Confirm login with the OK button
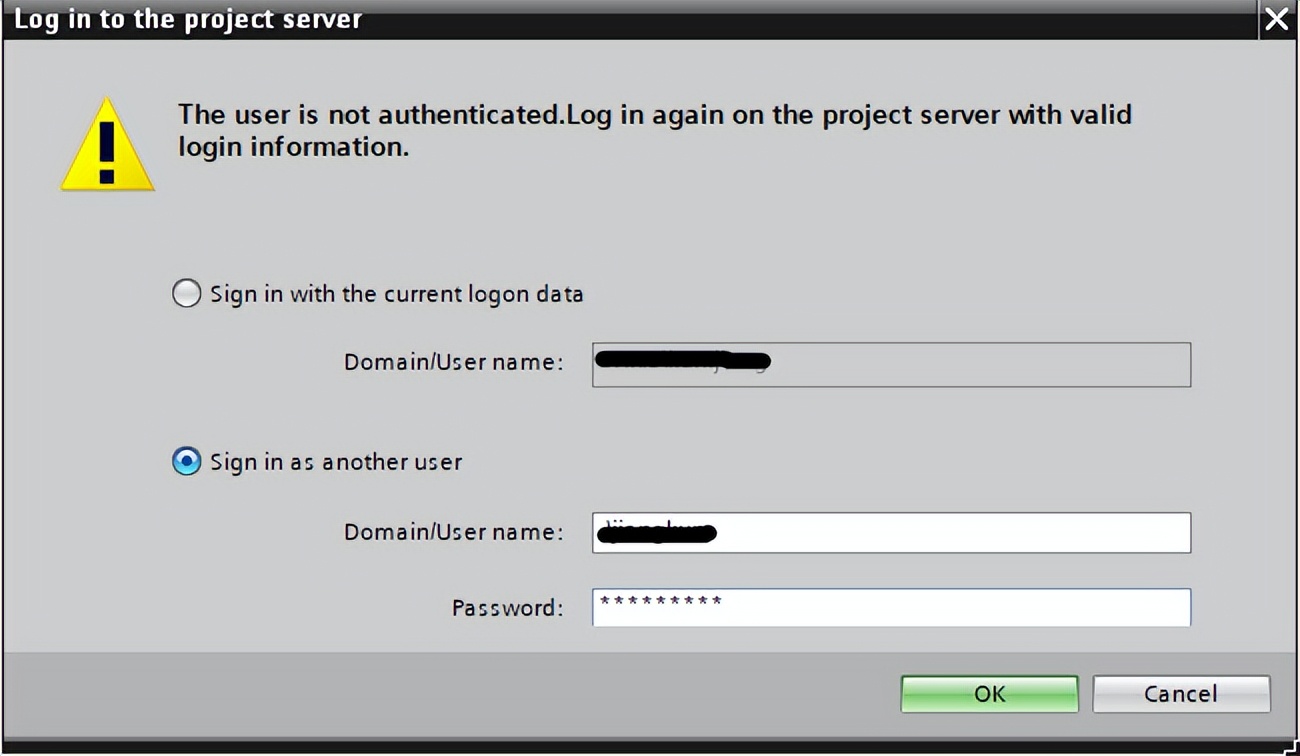This screenshot has width=1300, height=756. point(989,694)
